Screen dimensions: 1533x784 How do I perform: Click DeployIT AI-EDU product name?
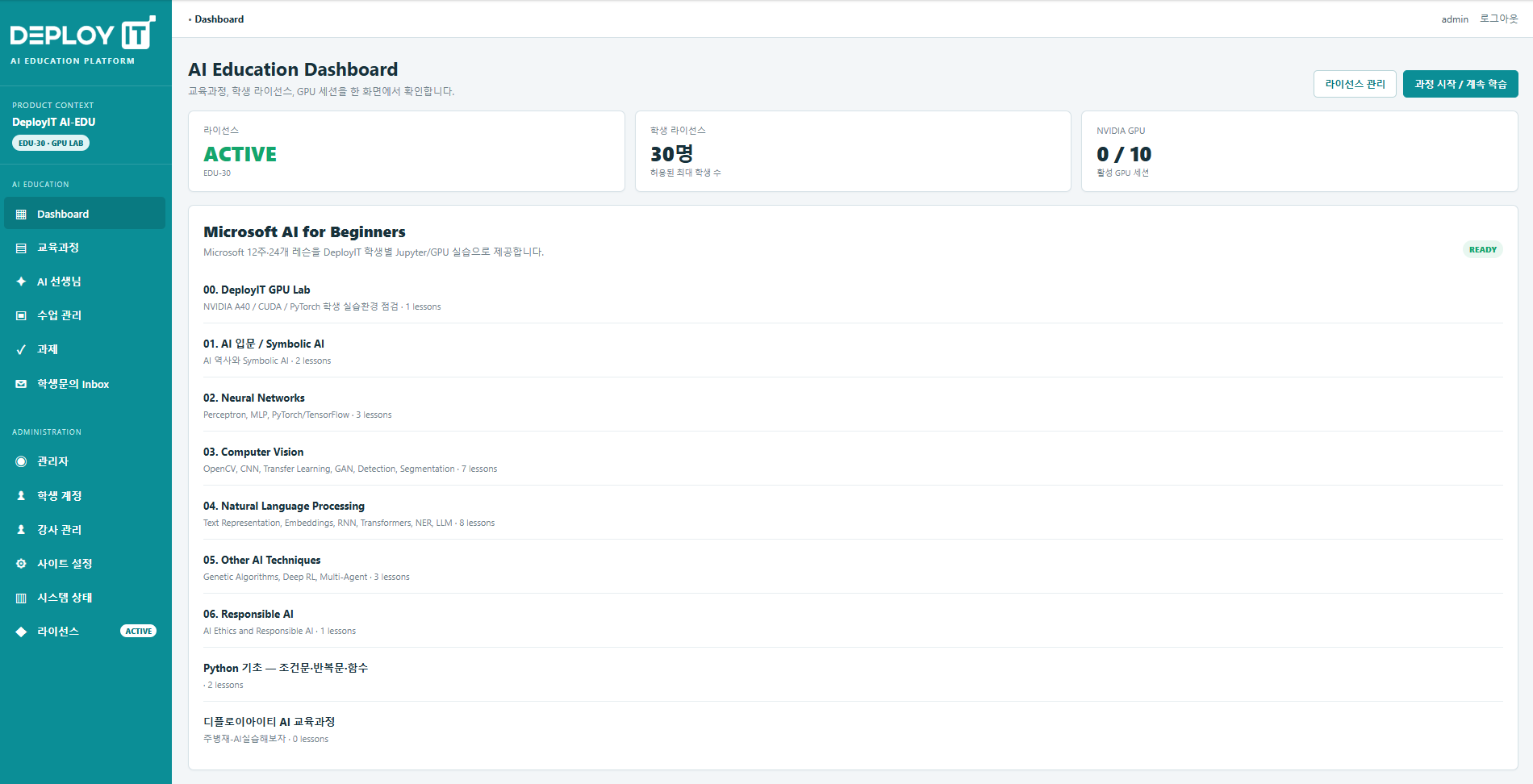point(53,123)
